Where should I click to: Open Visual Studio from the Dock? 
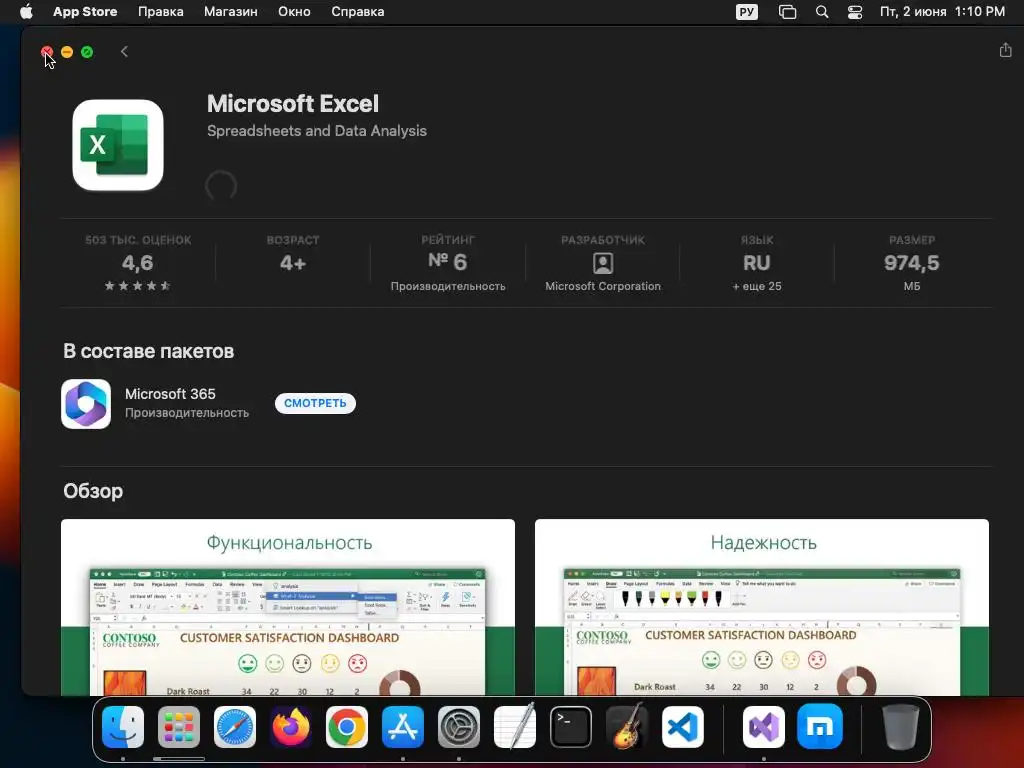click(763, 726)
